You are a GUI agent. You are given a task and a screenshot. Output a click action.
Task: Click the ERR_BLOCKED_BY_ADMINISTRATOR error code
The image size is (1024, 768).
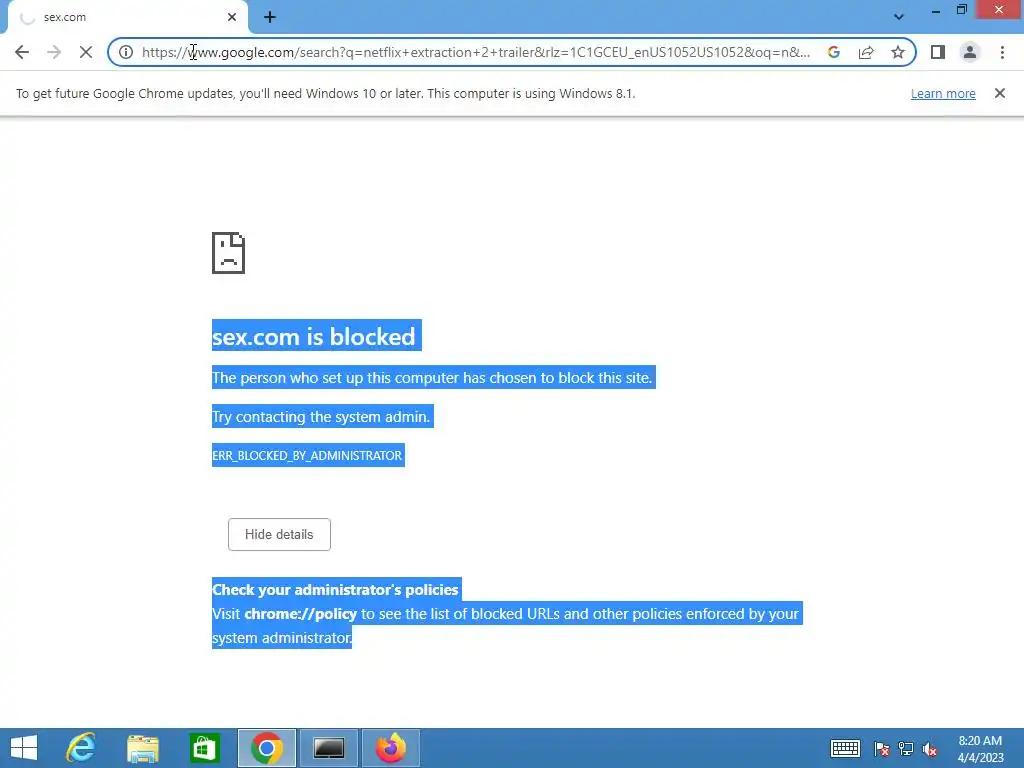pos(307,455)
